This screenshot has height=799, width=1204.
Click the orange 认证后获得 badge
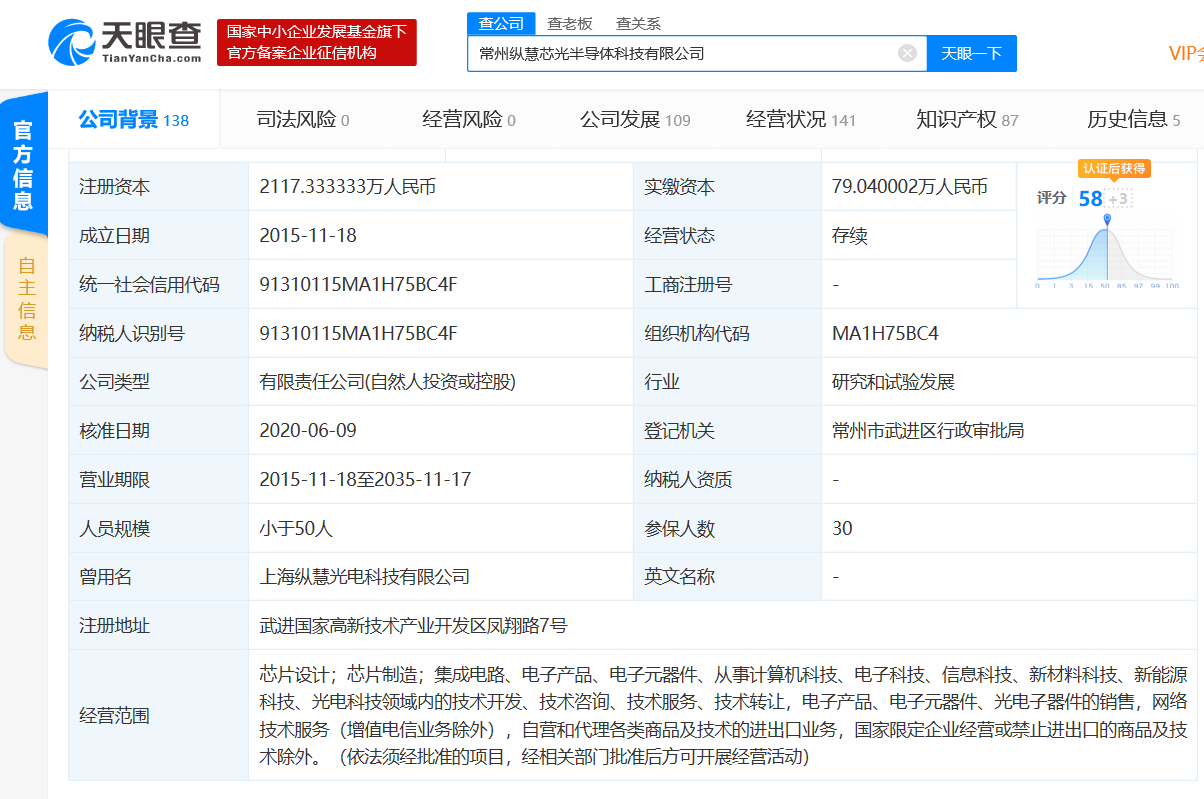pyautogui.click(x=1113, y=168)
